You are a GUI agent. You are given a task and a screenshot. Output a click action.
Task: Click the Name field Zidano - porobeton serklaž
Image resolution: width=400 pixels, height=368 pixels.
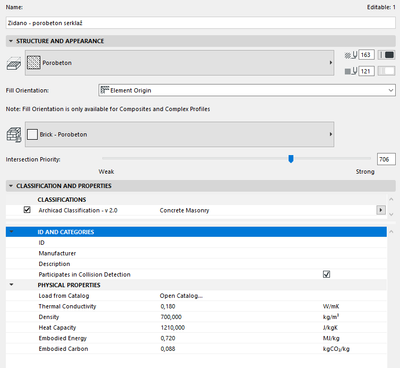[x=201, y=23]
